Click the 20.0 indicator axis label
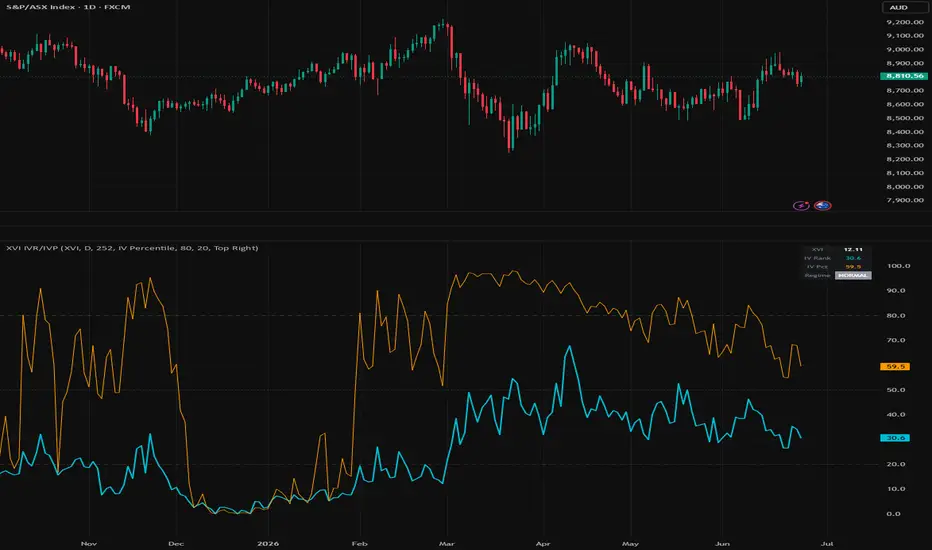Screen dimensions: 932x550 (x=896, y=464)
